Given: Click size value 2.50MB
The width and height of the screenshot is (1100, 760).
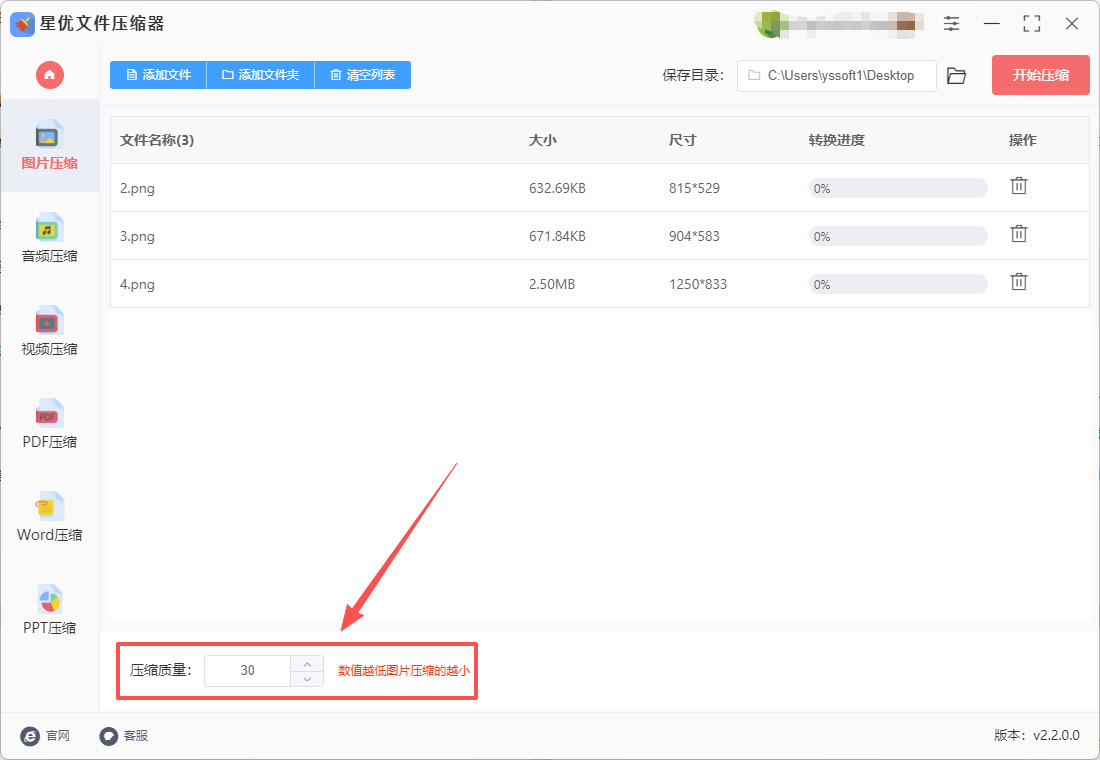Looking at the screenshot, I should [552, 284].
